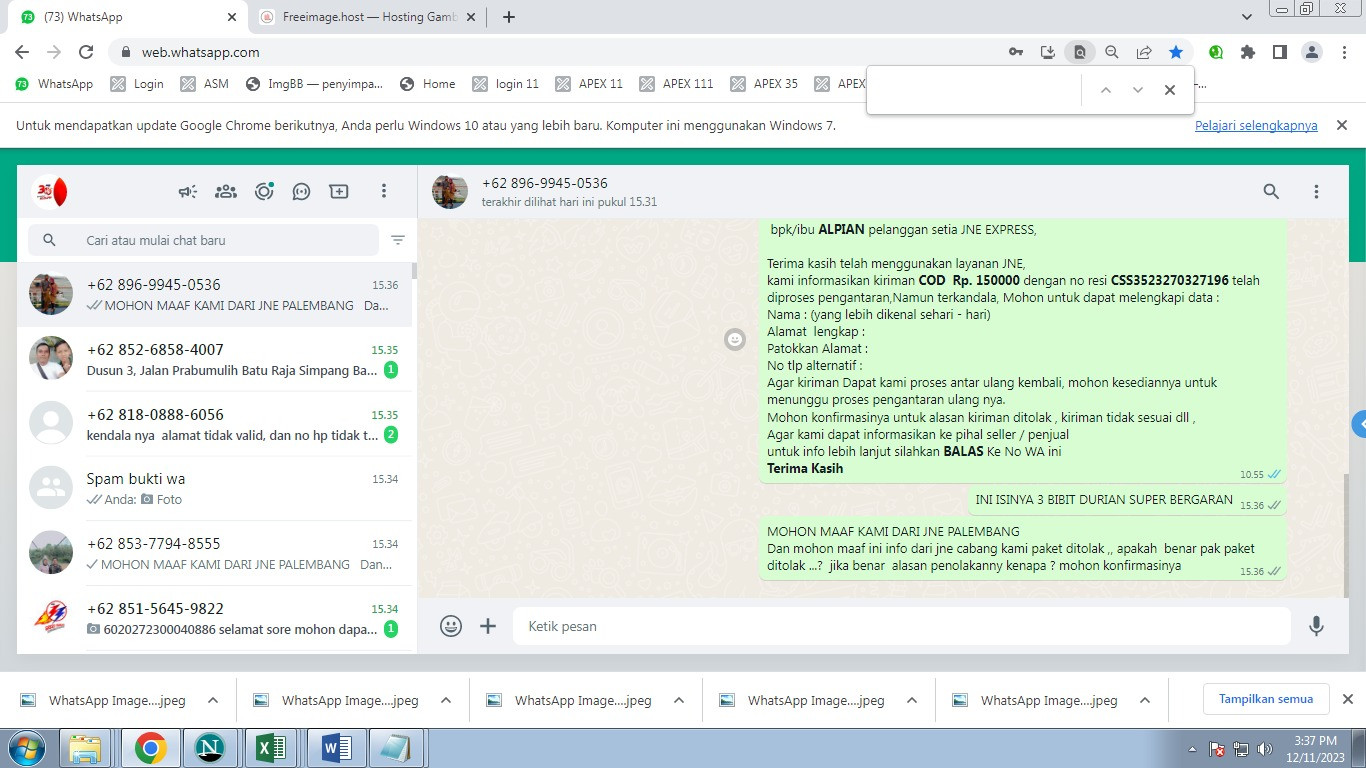Open the login 11 bookmark
Viewport: 1366px width, 768px height.
coord(505,84)
